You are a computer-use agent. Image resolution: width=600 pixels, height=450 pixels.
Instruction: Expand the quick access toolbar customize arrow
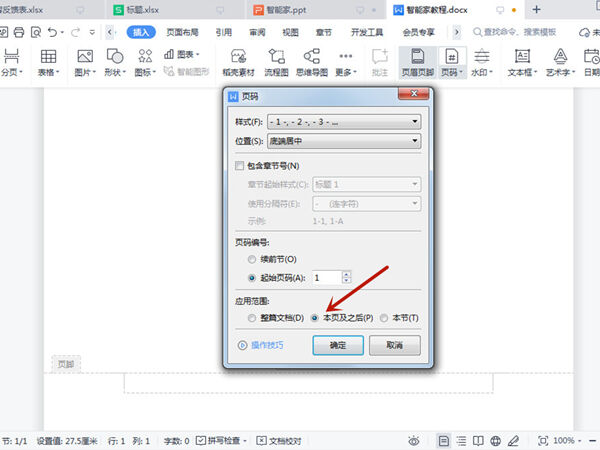pyautogui.click(x=92, y=33)
